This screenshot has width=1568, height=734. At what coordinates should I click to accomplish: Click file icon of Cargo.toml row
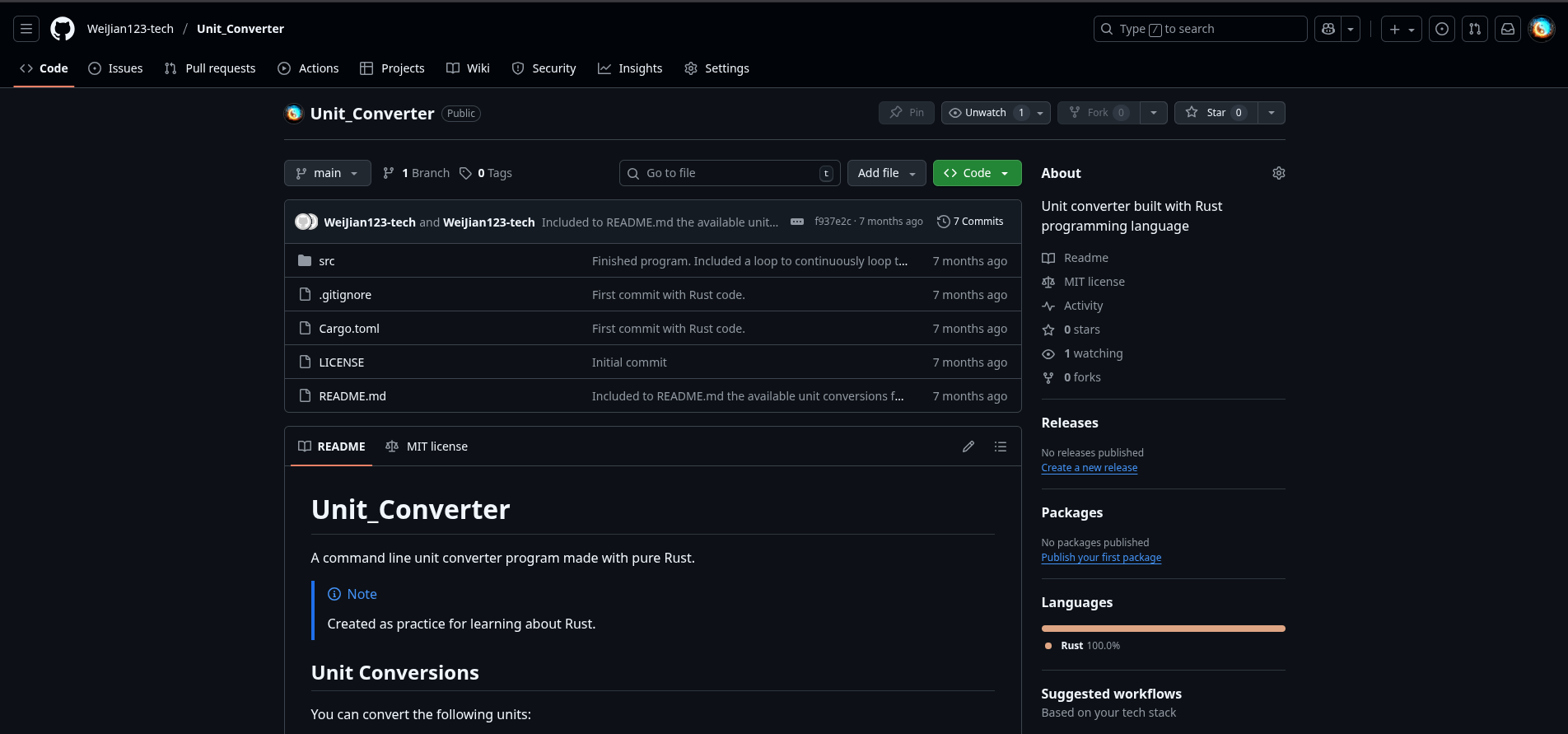[305, 328]
